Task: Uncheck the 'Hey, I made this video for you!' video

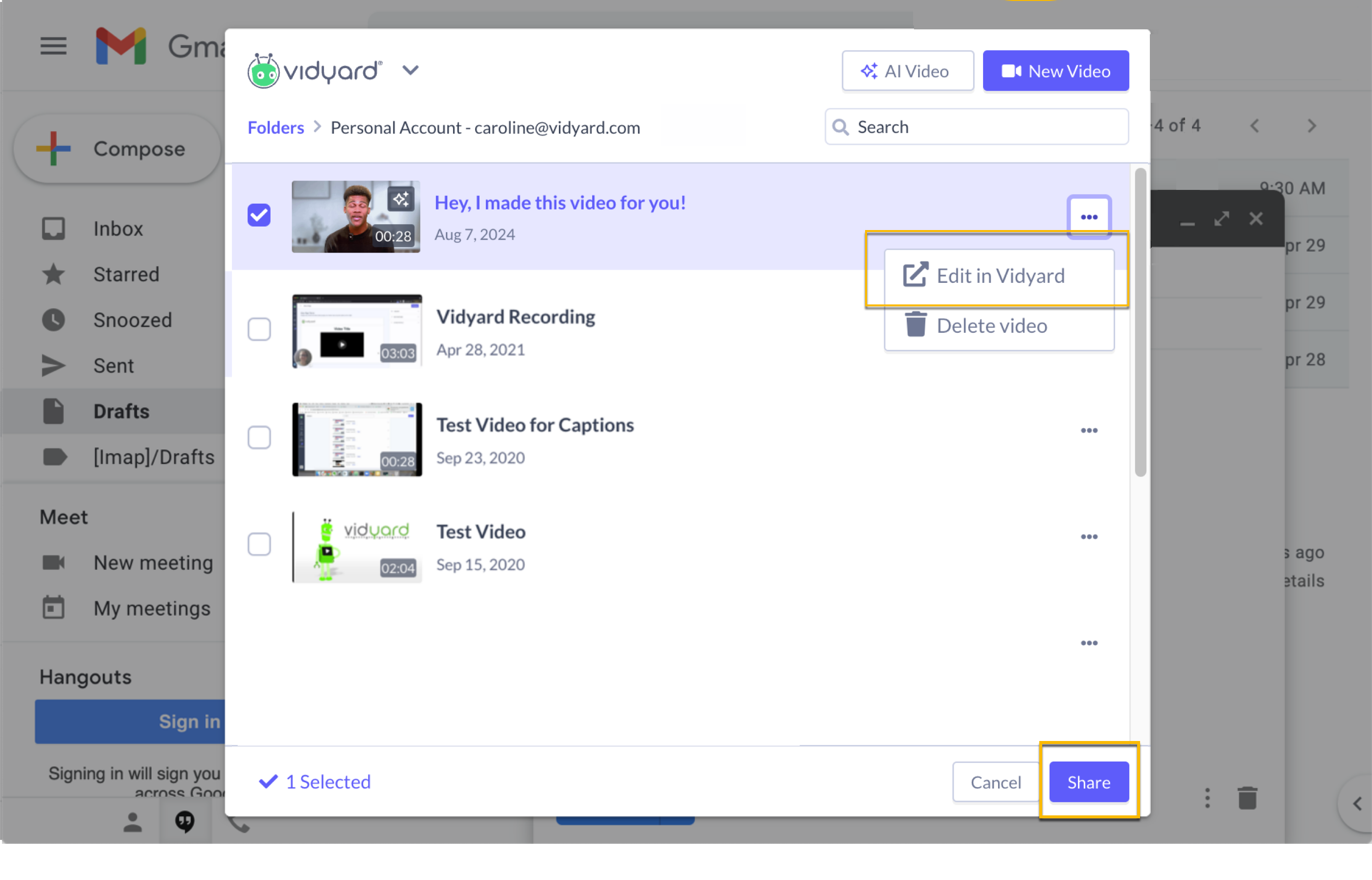Action: click(x=259, y=214)
